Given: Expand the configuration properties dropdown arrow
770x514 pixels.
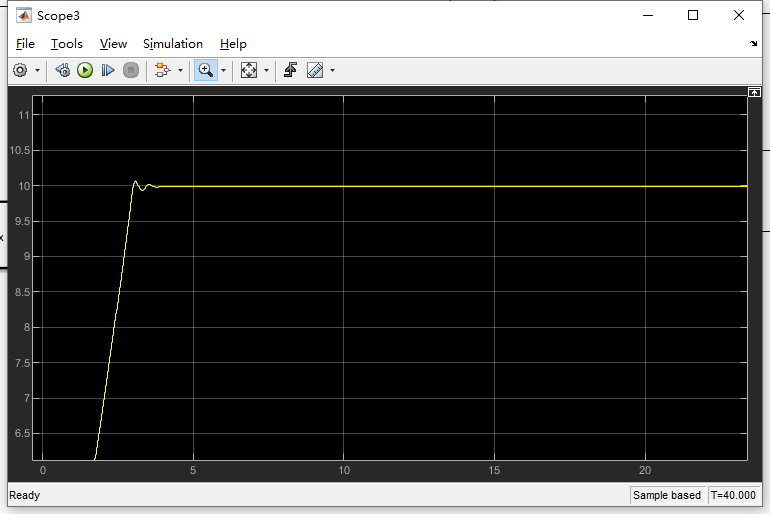Looking at the screenshot, I should pyautogui.click(x=37, y=71).
